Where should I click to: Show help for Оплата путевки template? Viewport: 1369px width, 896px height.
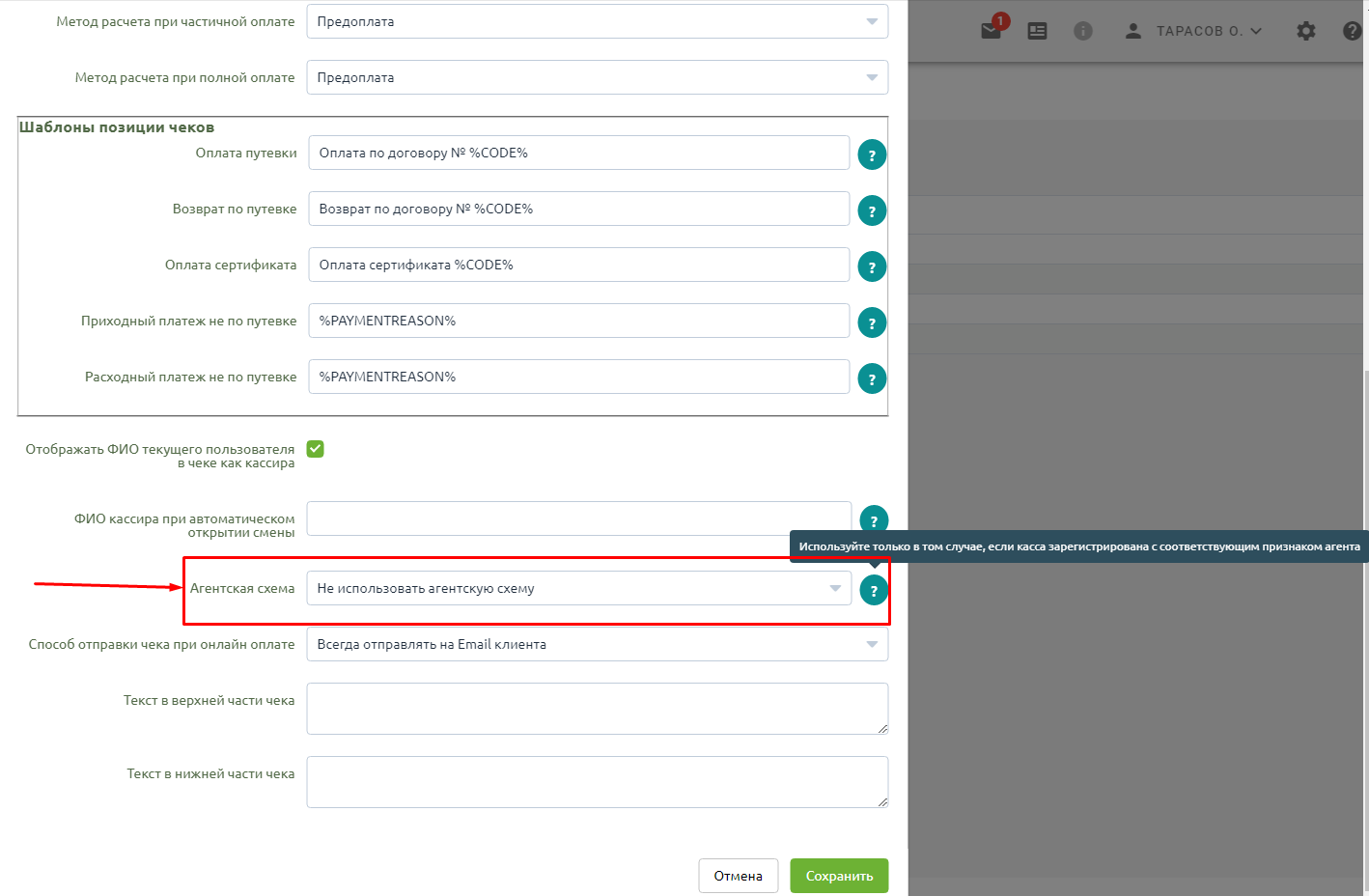pyautogui.click(x=872, y=154)
